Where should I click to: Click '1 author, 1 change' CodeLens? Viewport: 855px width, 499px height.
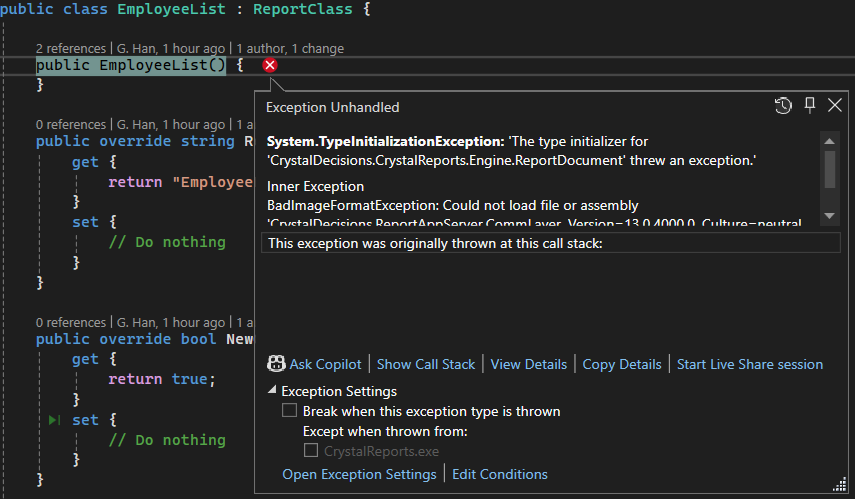point(290,48)
